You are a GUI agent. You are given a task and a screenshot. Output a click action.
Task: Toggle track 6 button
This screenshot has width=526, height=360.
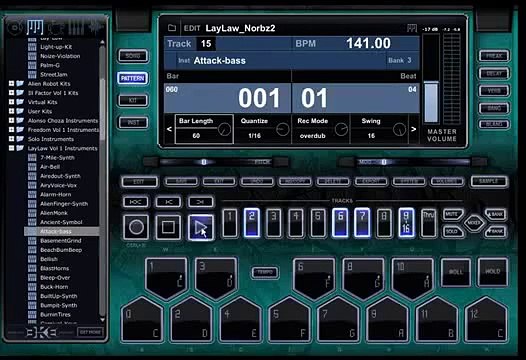pos(340,222)
